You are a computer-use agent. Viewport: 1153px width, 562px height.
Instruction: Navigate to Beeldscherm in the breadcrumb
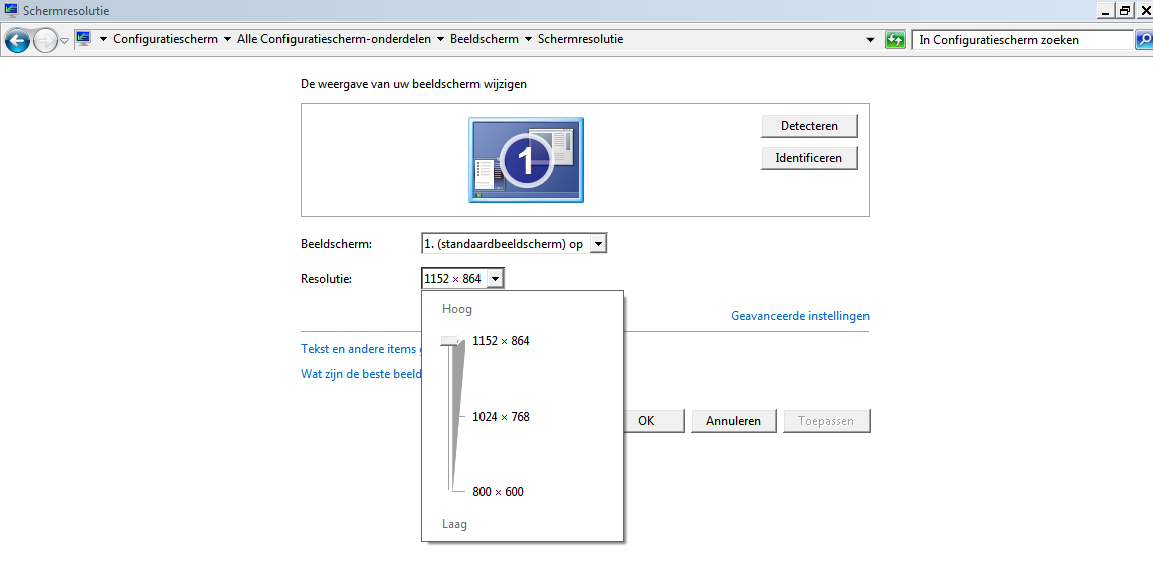485,39
